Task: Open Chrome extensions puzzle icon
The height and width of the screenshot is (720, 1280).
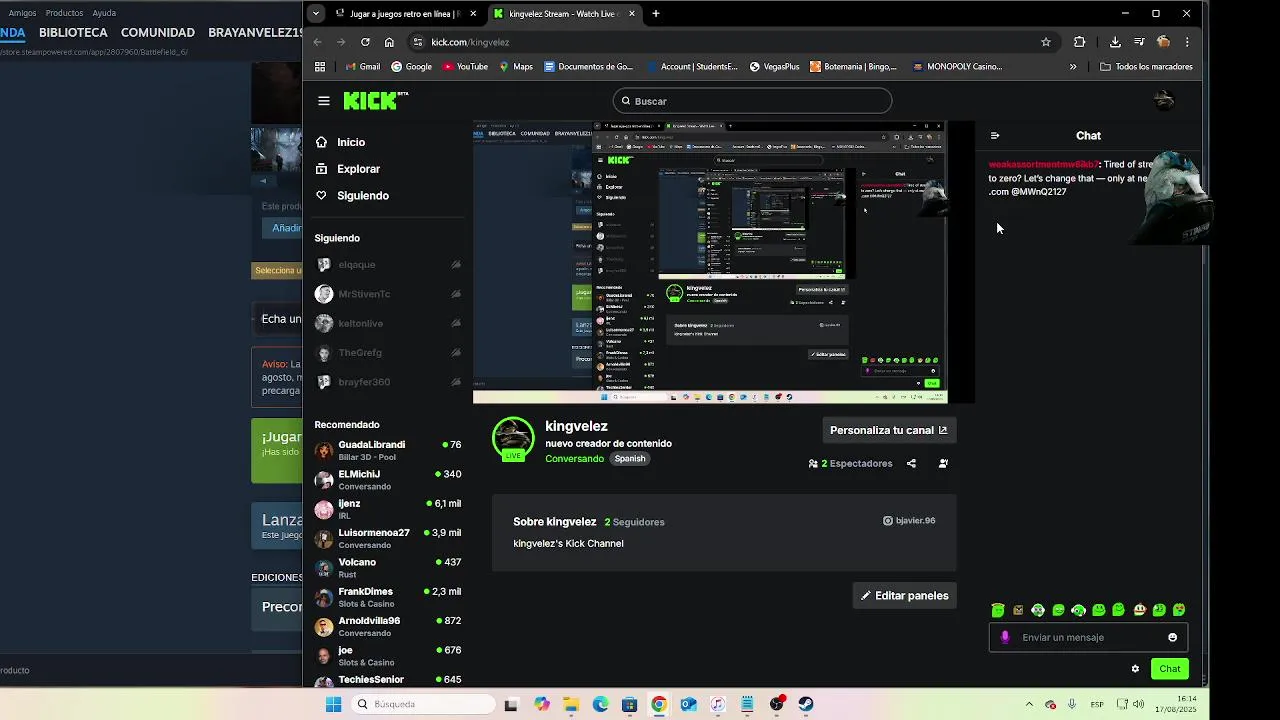Action: tap(1079, 42)
